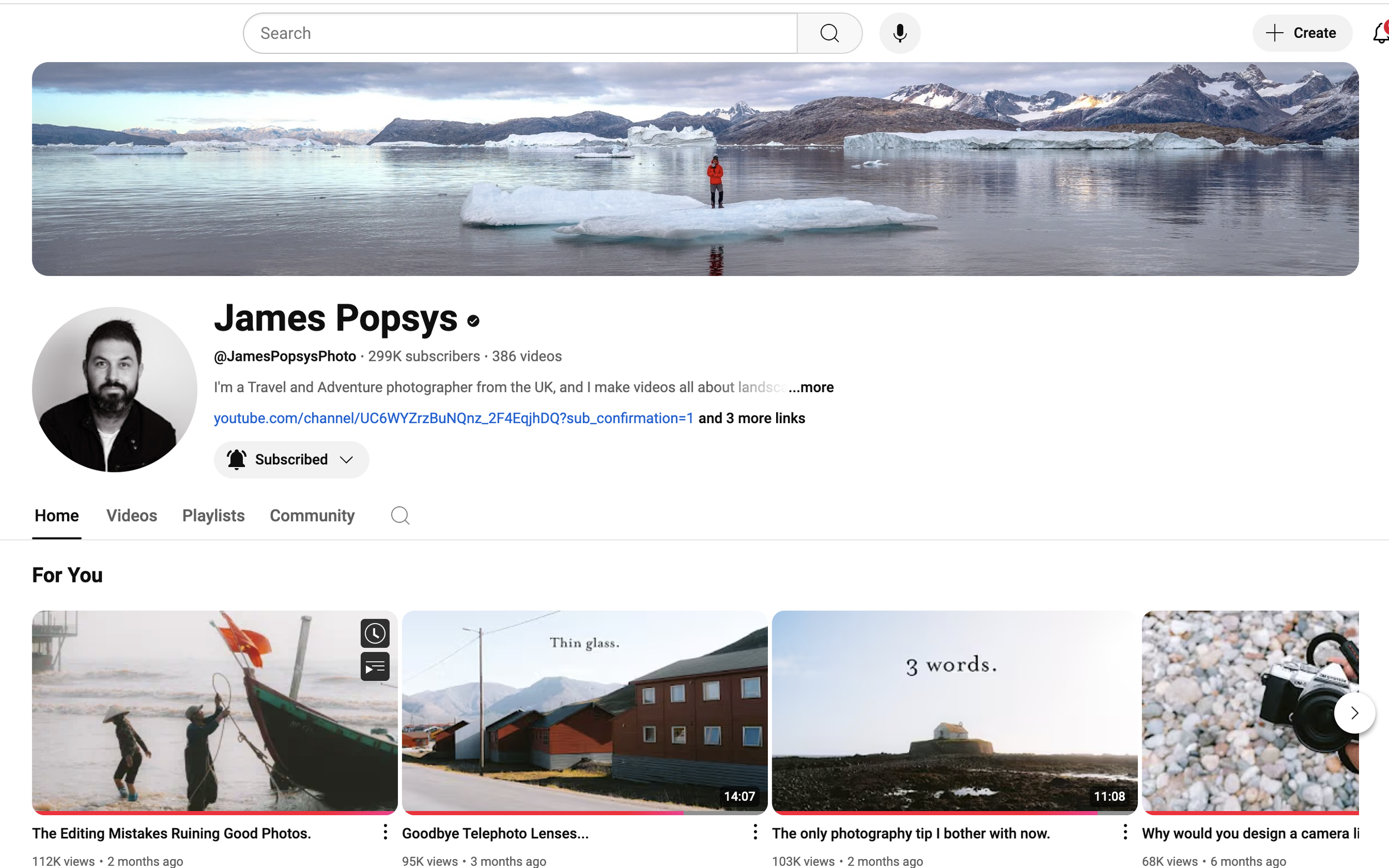
Task: Open options menu for Goodbye Telephoto Lenses video
Action: point(755,832)
